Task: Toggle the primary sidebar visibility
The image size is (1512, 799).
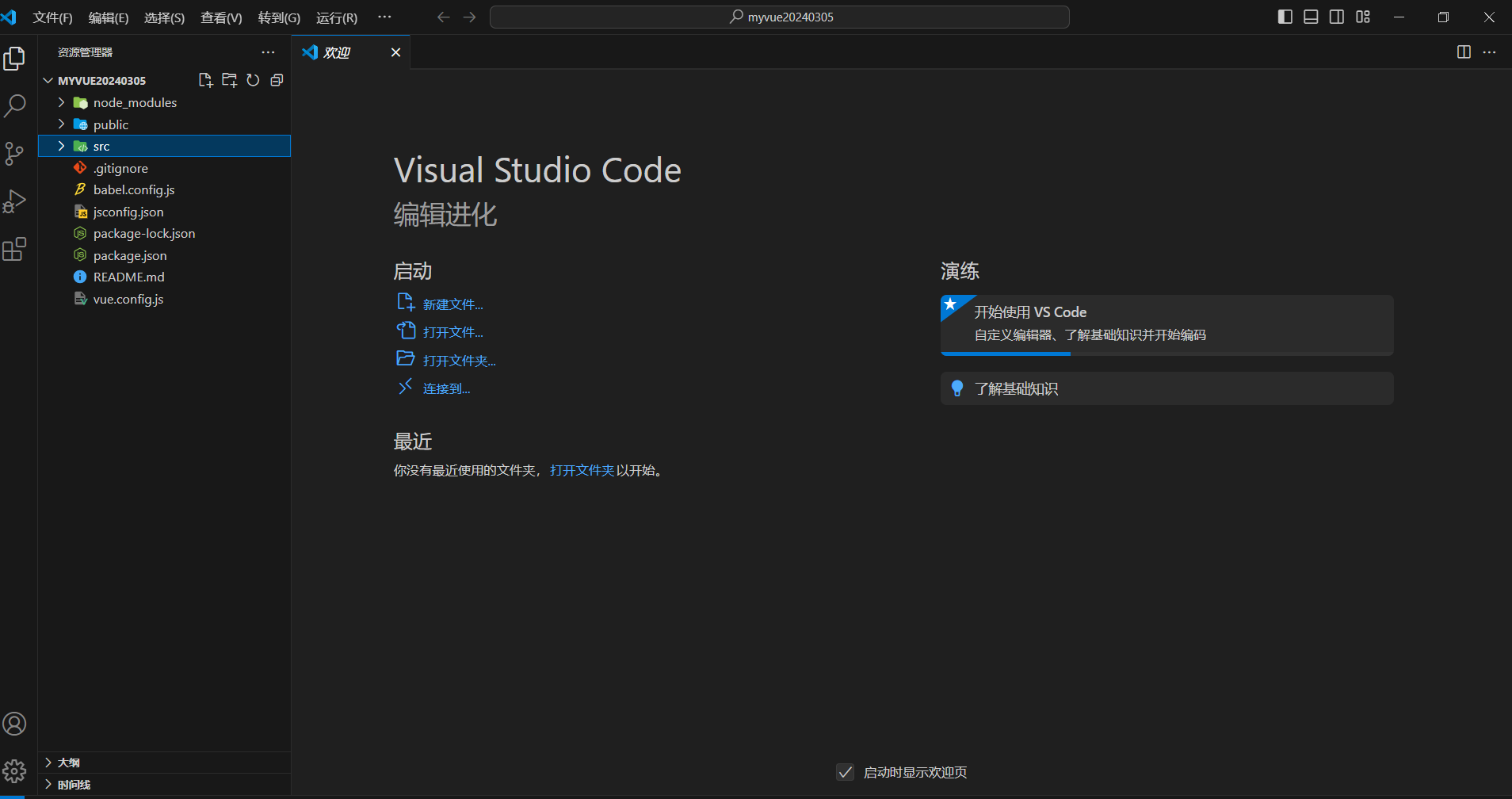Action: 1285,17
